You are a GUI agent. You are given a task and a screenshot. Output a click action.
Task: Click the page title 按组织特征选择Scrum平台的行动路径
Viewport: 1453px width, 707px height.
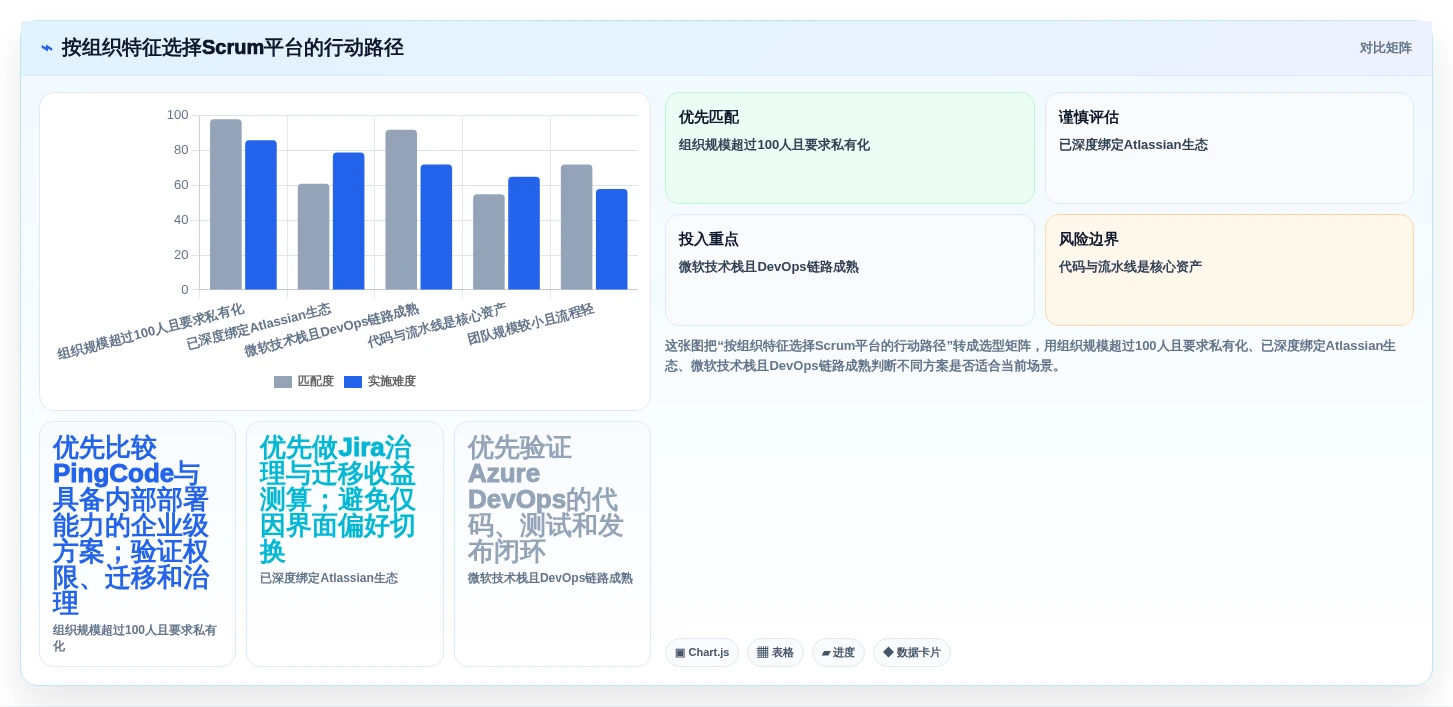[x=233, y=48]
